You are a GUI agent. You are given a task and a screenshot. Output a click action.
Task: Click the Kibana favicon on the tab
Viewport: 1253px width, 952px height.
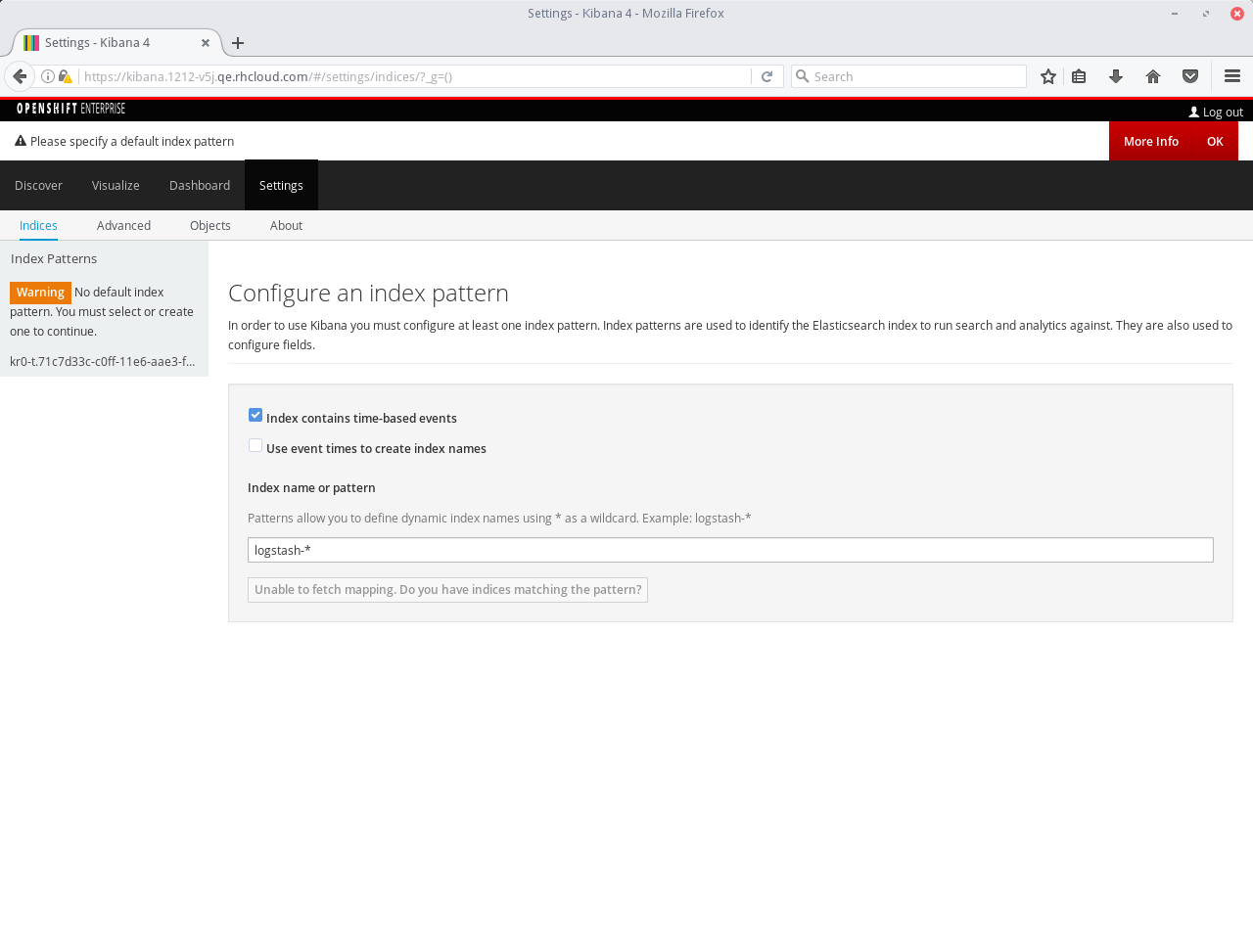pos(31,43)
